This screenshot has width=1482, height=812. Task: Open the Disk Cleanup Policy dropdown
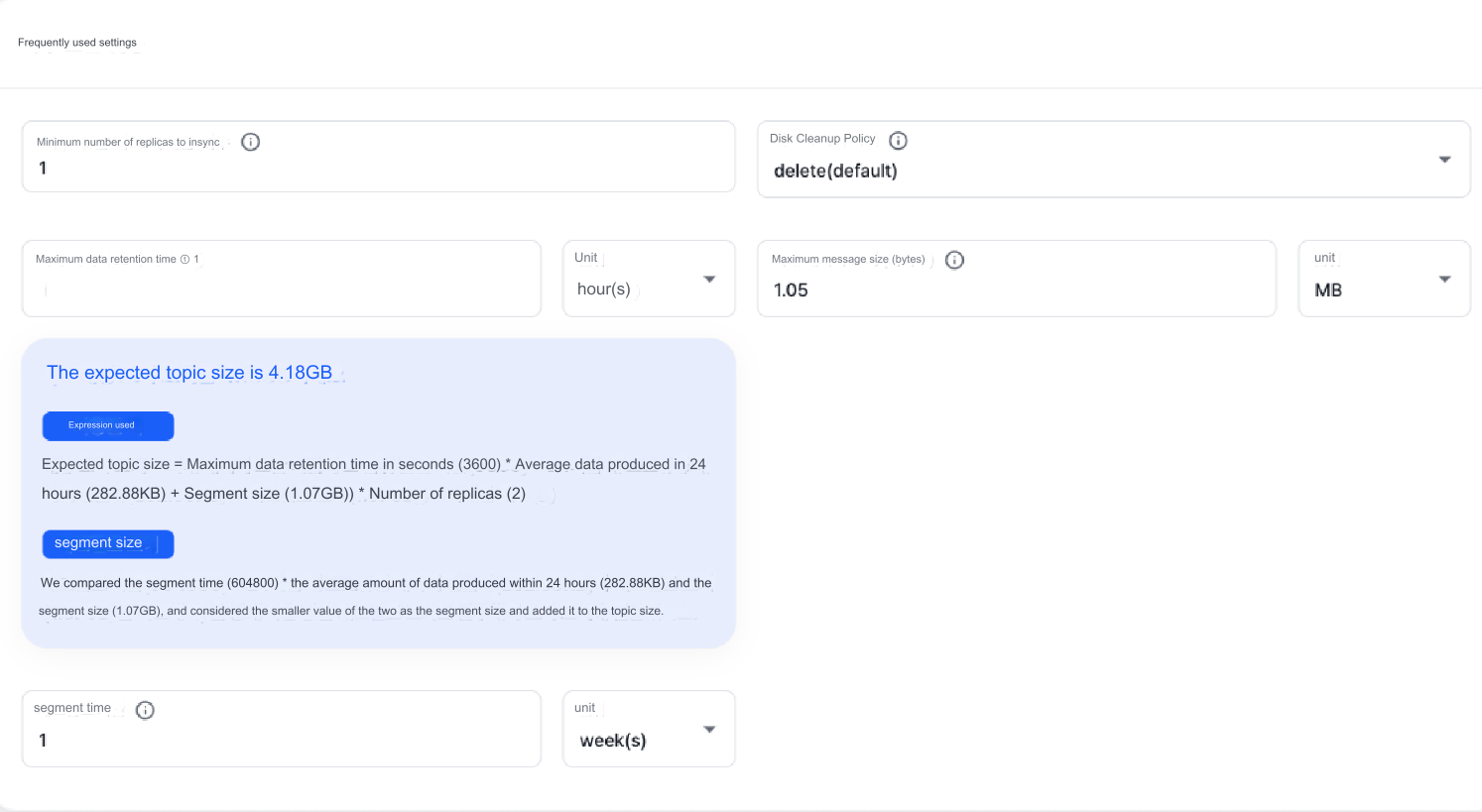click(x=1444, y=160)
